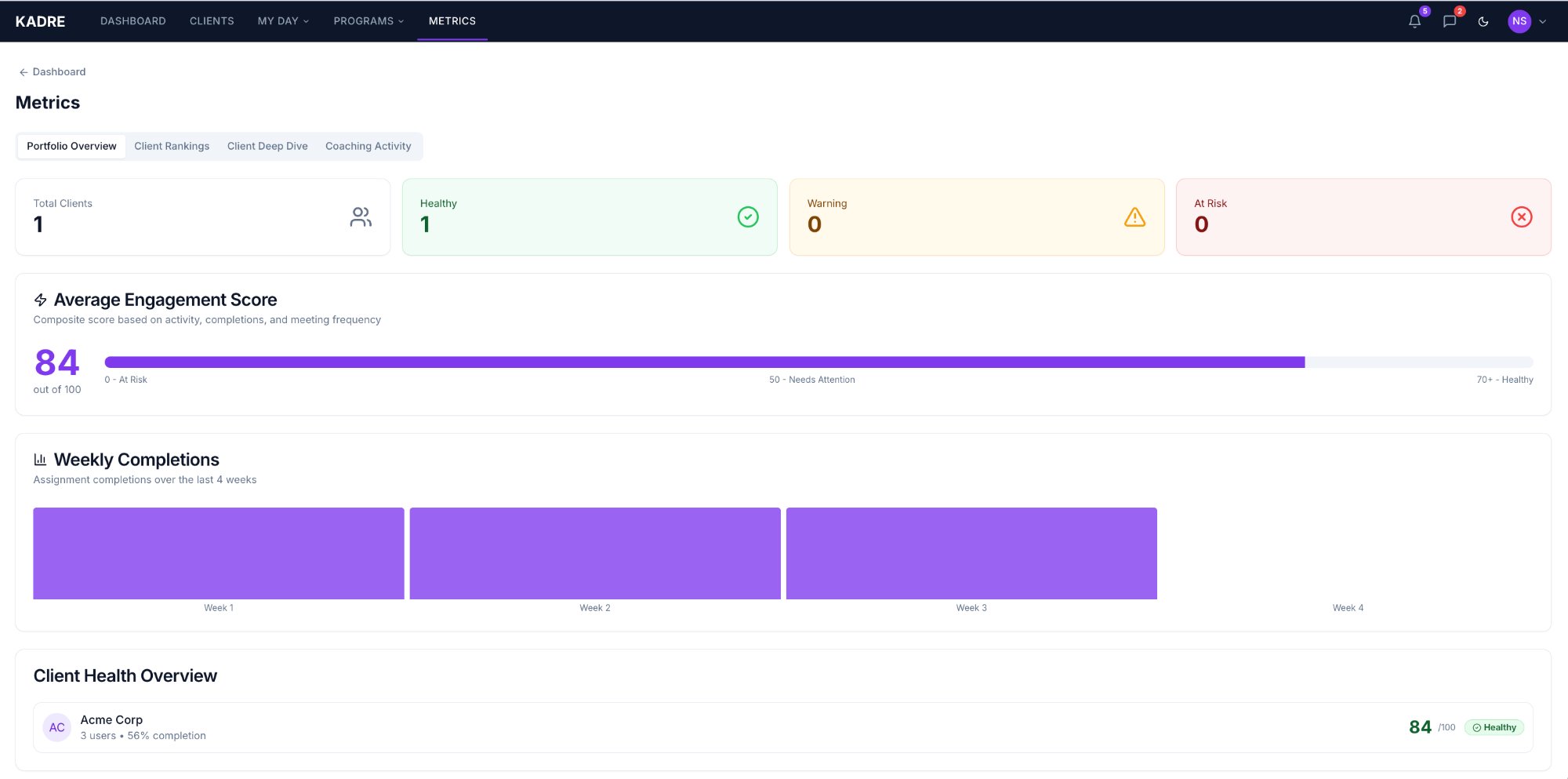The image size is (1568, 779).
Task: Select the At Risk clients summary card
Action: point(1363,217)
